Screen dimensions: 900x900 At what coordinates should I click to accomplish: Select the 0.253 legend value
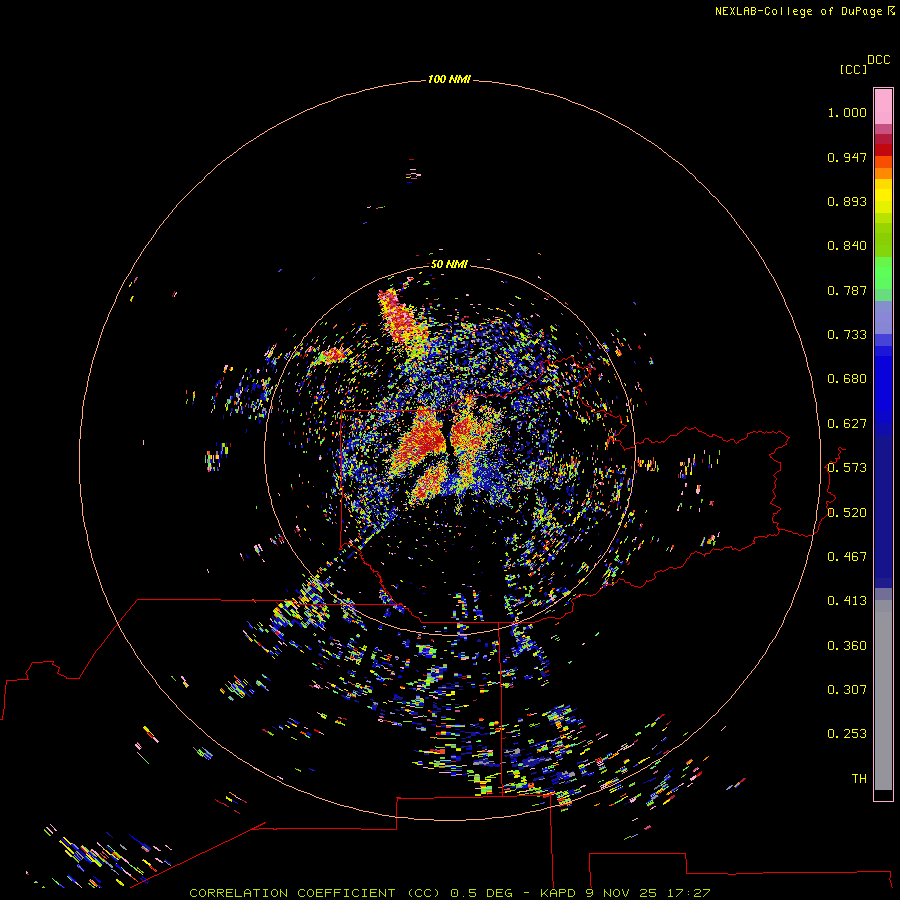[x=847, y=734]
